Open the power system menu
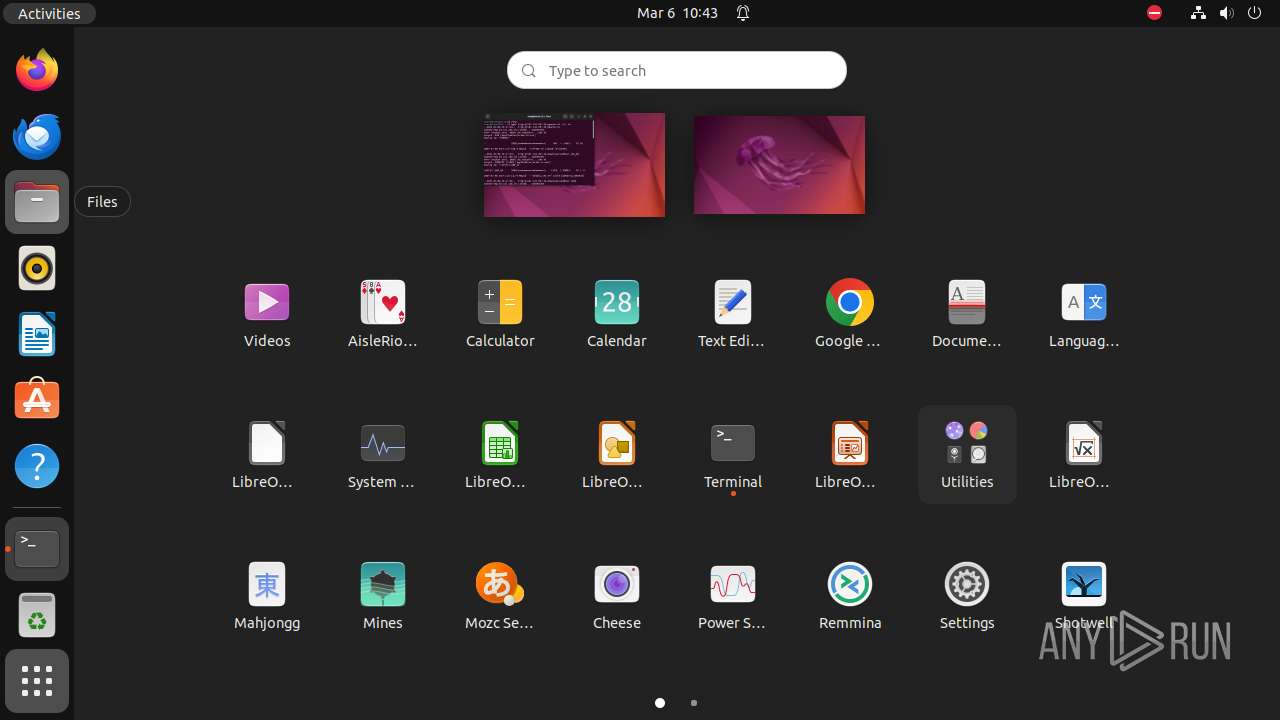The image size is (1280, 720). click(1254, 13)
